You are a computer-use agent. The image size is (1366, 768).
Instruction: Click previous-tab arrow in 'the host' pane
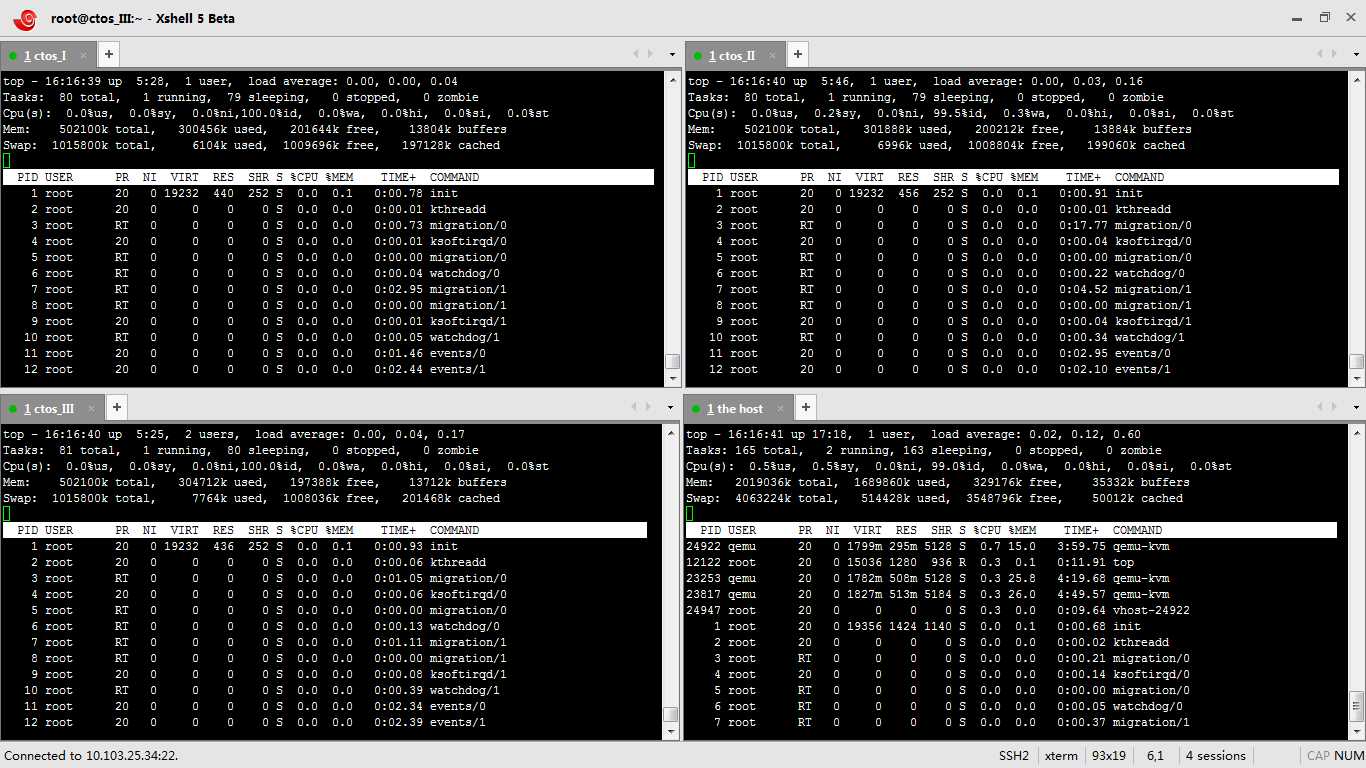pyautogui.click(x=1320, y=407)
